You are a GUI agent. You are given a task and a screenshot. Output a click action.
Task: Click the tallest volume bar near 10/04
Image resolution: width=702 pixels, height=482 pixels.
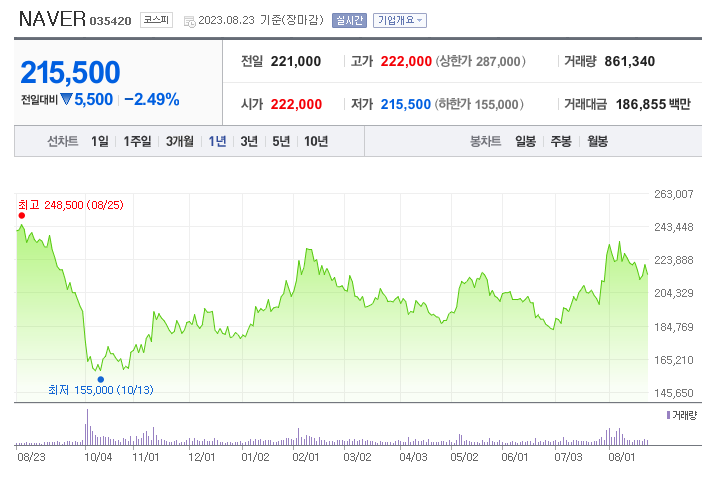point(87,427)
